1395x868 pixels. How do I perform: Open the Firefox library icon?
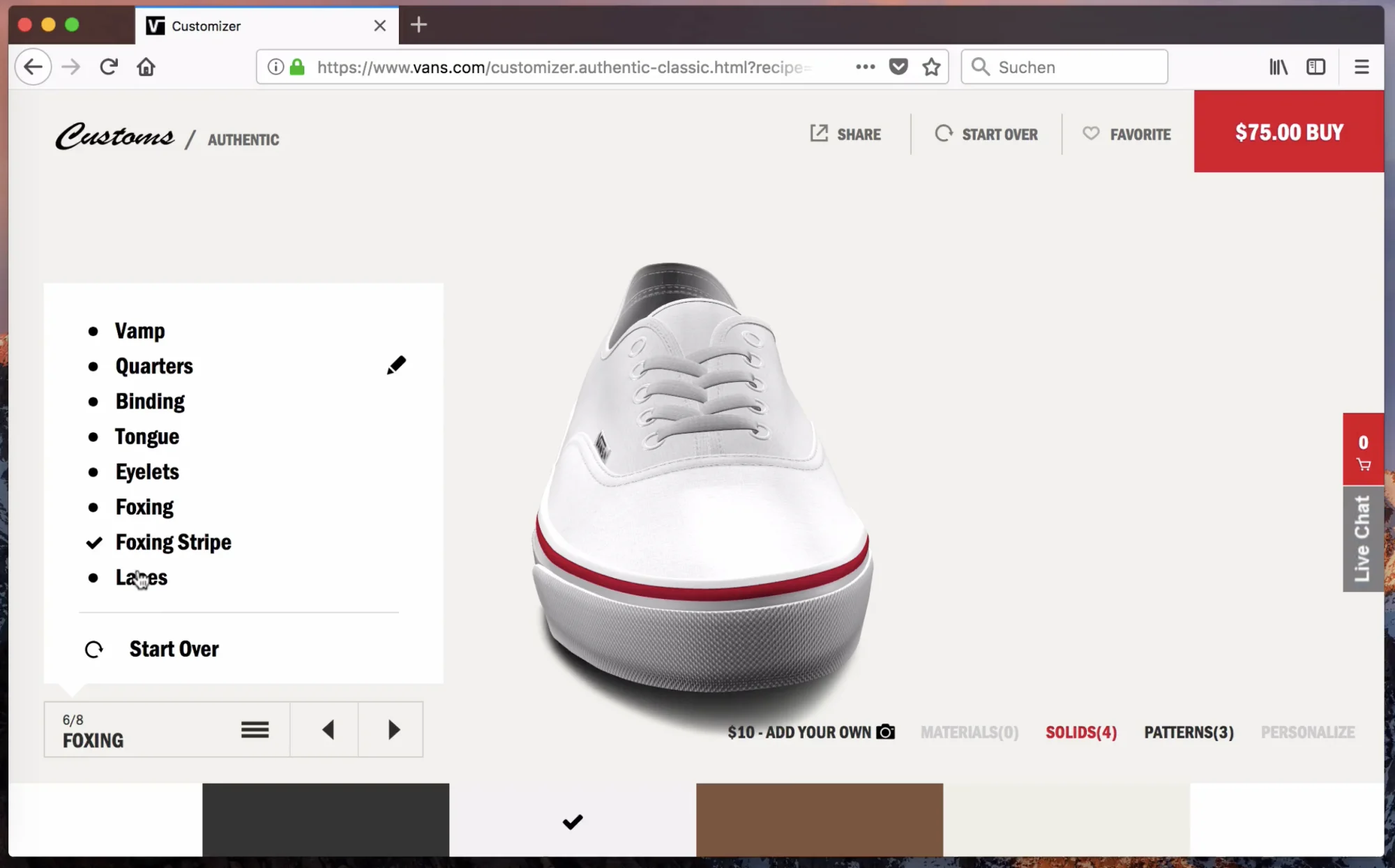[1278, 67]
